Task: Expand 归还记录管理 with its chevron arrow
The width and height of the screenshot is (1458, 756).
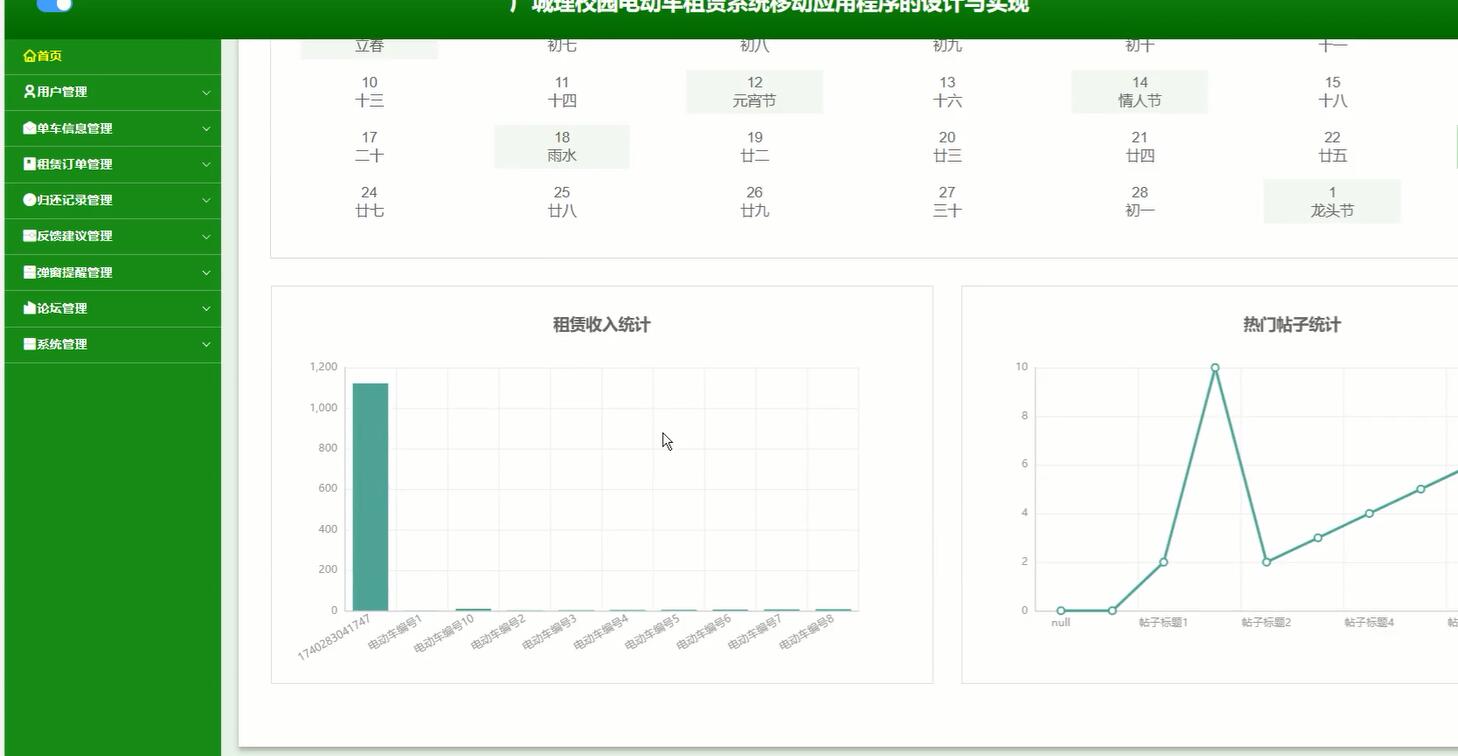Action: 206,200
